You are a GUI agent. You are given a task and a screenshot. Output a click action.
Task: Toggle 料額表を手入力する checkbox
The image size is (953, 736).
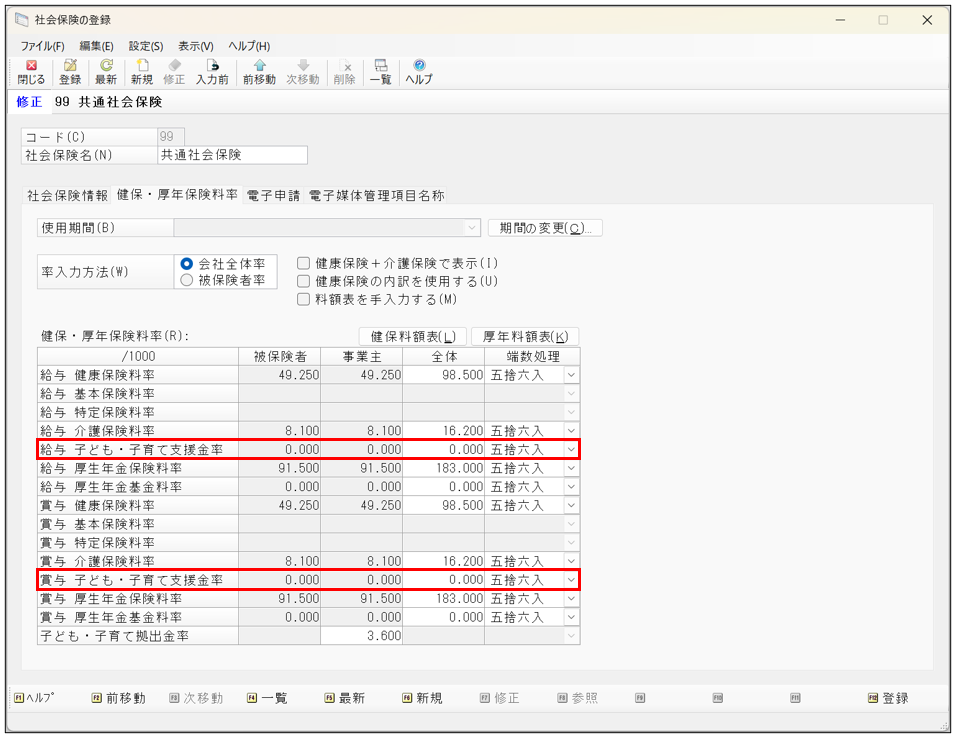(x=304, y=299)
